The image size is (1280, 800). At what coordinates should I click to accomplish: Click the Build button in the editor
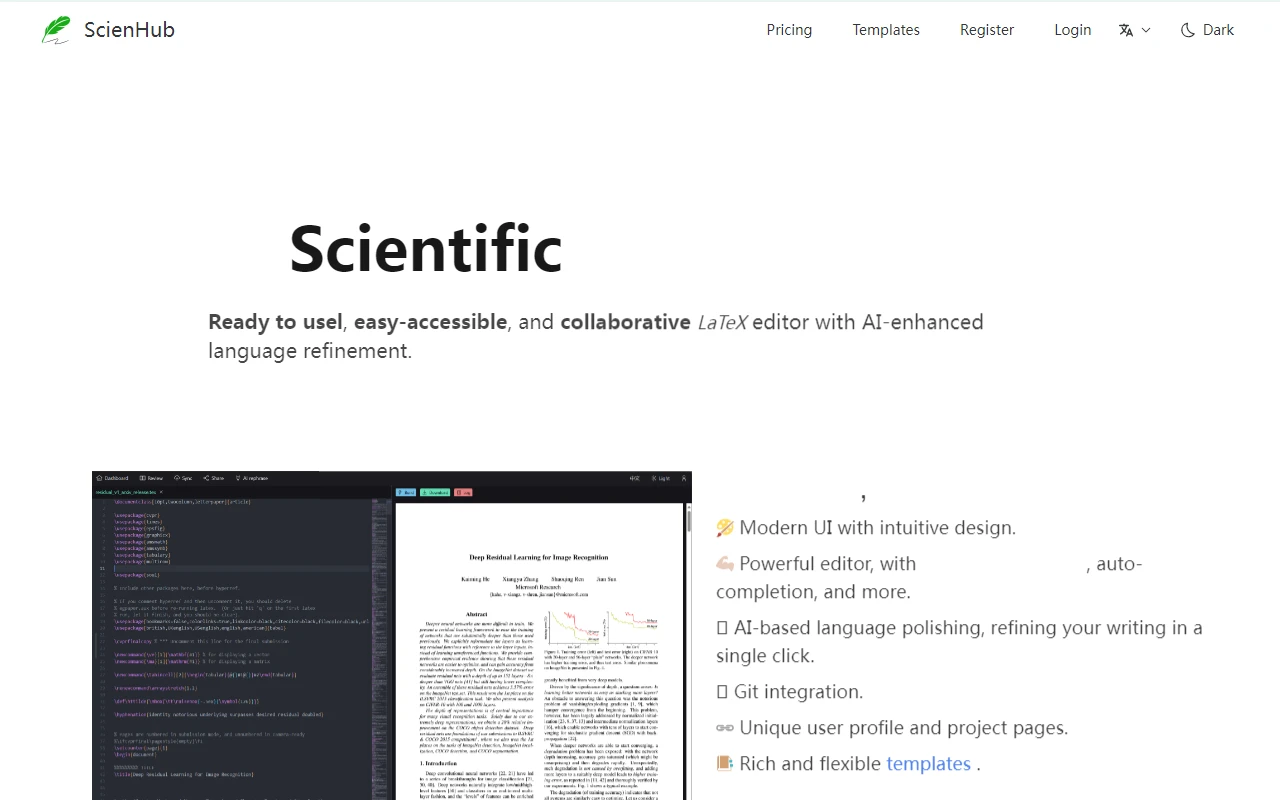(406, 492)
